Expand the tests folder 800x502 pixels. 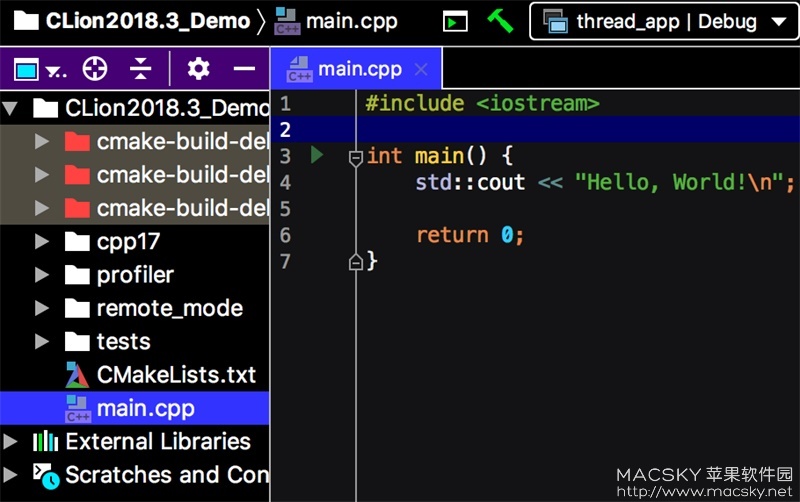point(42,341)
